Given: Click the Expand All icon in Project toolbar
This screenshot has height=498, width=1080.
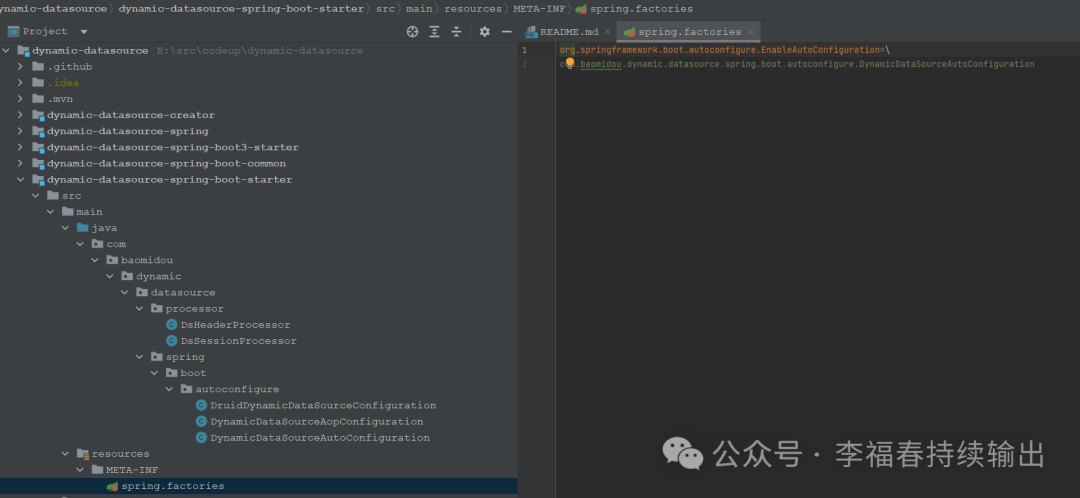Looking at the screenshot, I should pos(435,32).
